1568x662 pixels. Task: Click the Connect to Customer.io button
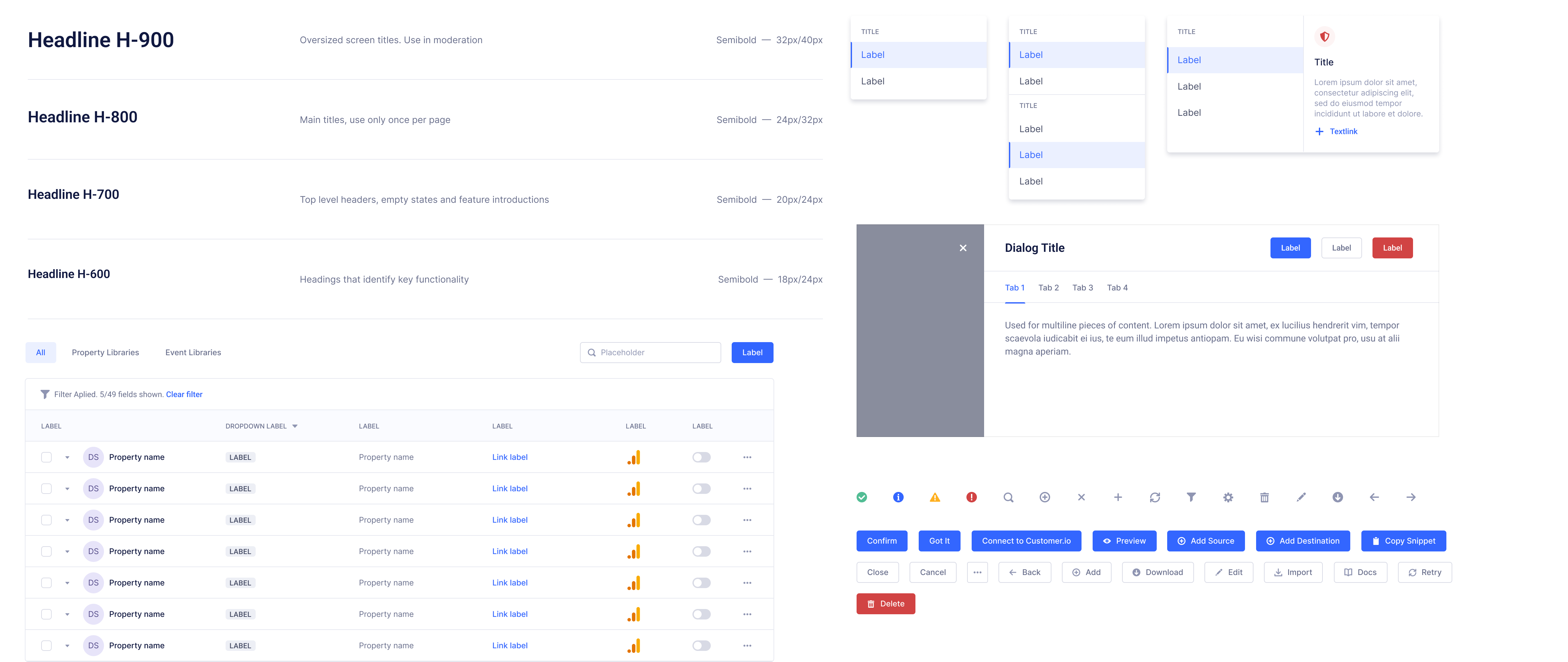1026,541
